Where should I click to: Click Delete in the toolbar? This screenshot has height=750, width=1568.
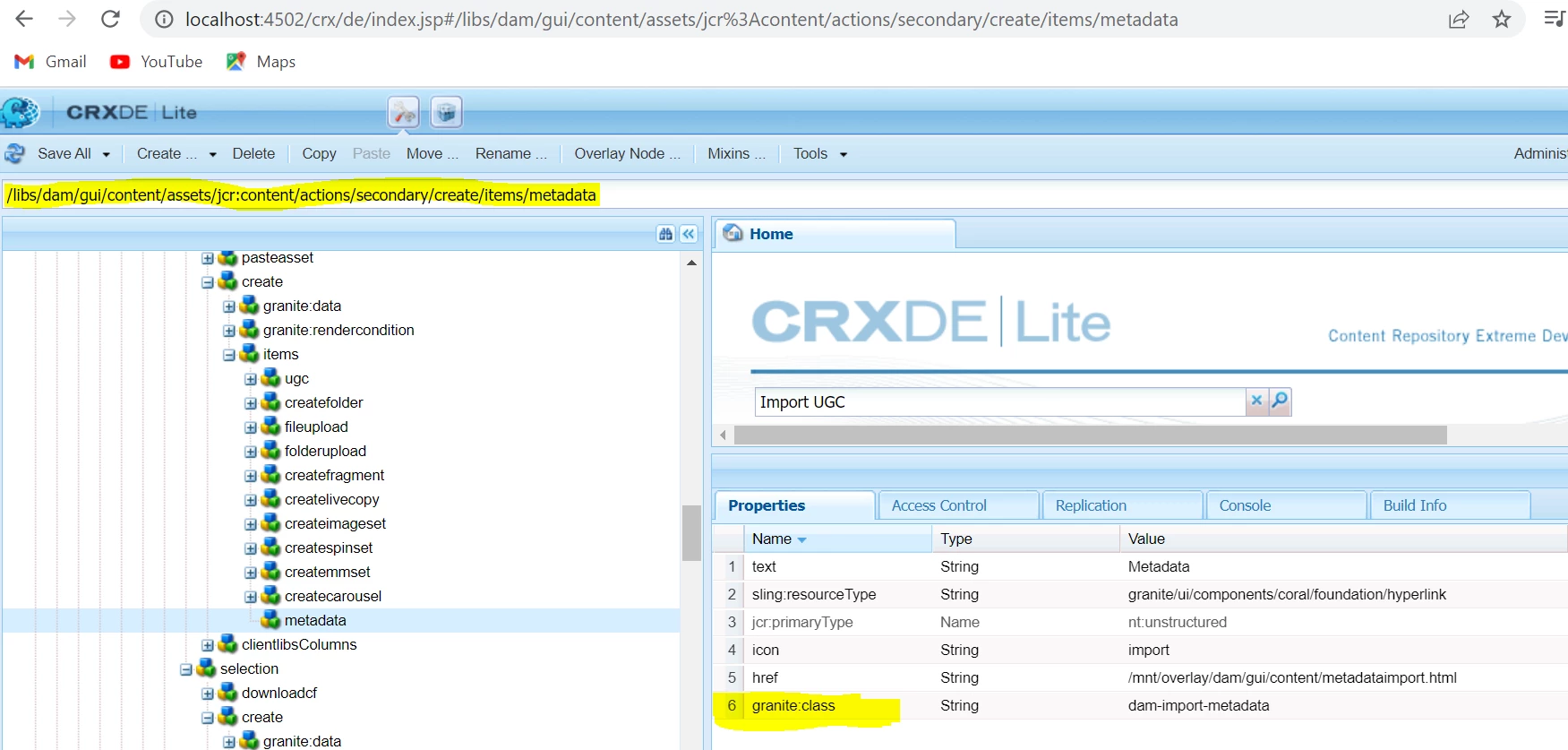point(253,153)
